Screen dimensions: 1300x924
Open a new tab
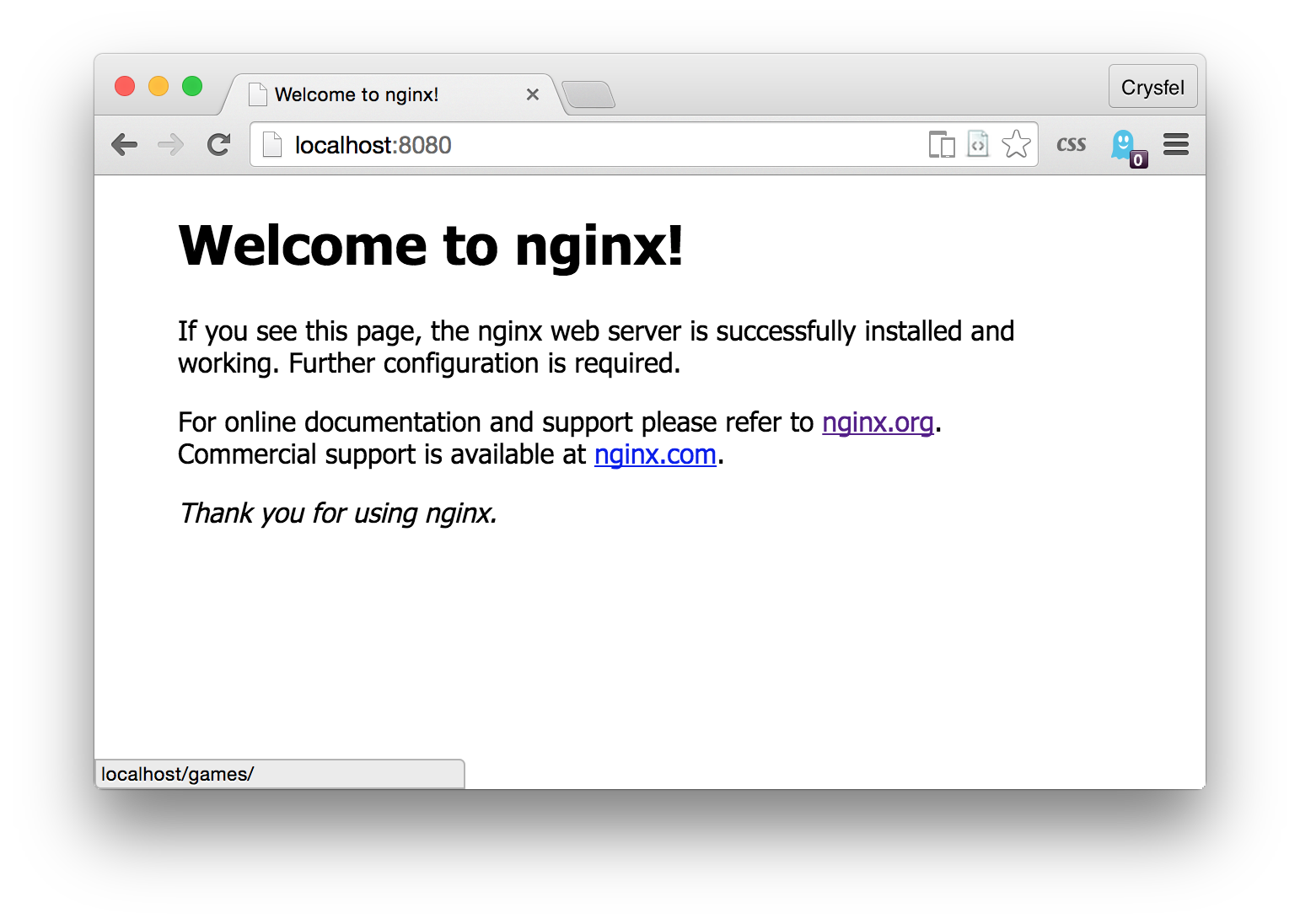(588, 95)
